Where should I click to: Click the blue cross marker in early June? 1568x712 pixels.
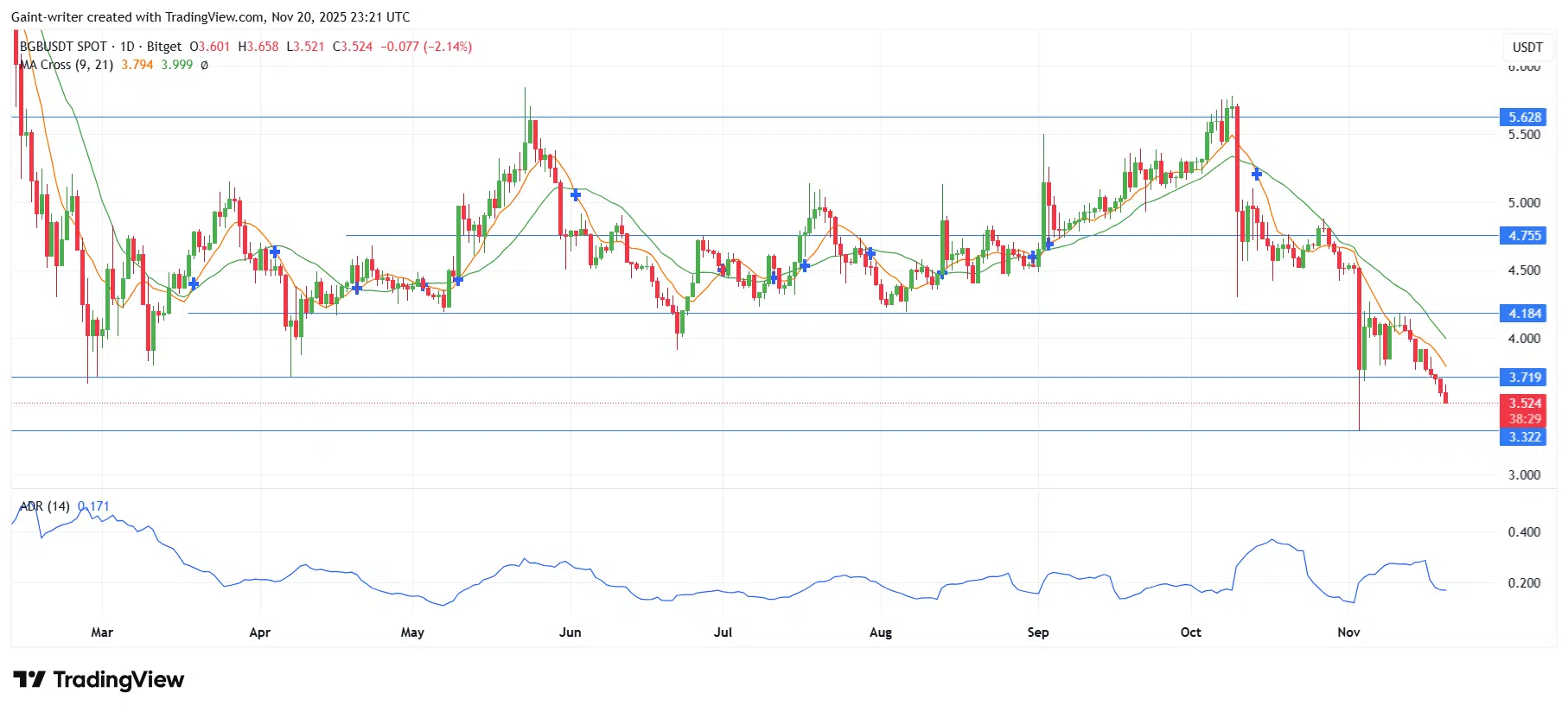576,195
